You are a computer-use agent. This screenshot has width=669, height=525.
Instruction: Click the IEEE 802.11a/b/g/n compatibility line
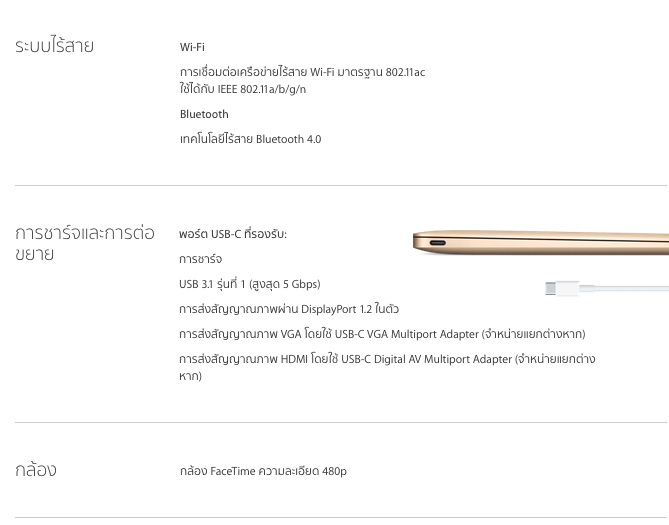243,89
